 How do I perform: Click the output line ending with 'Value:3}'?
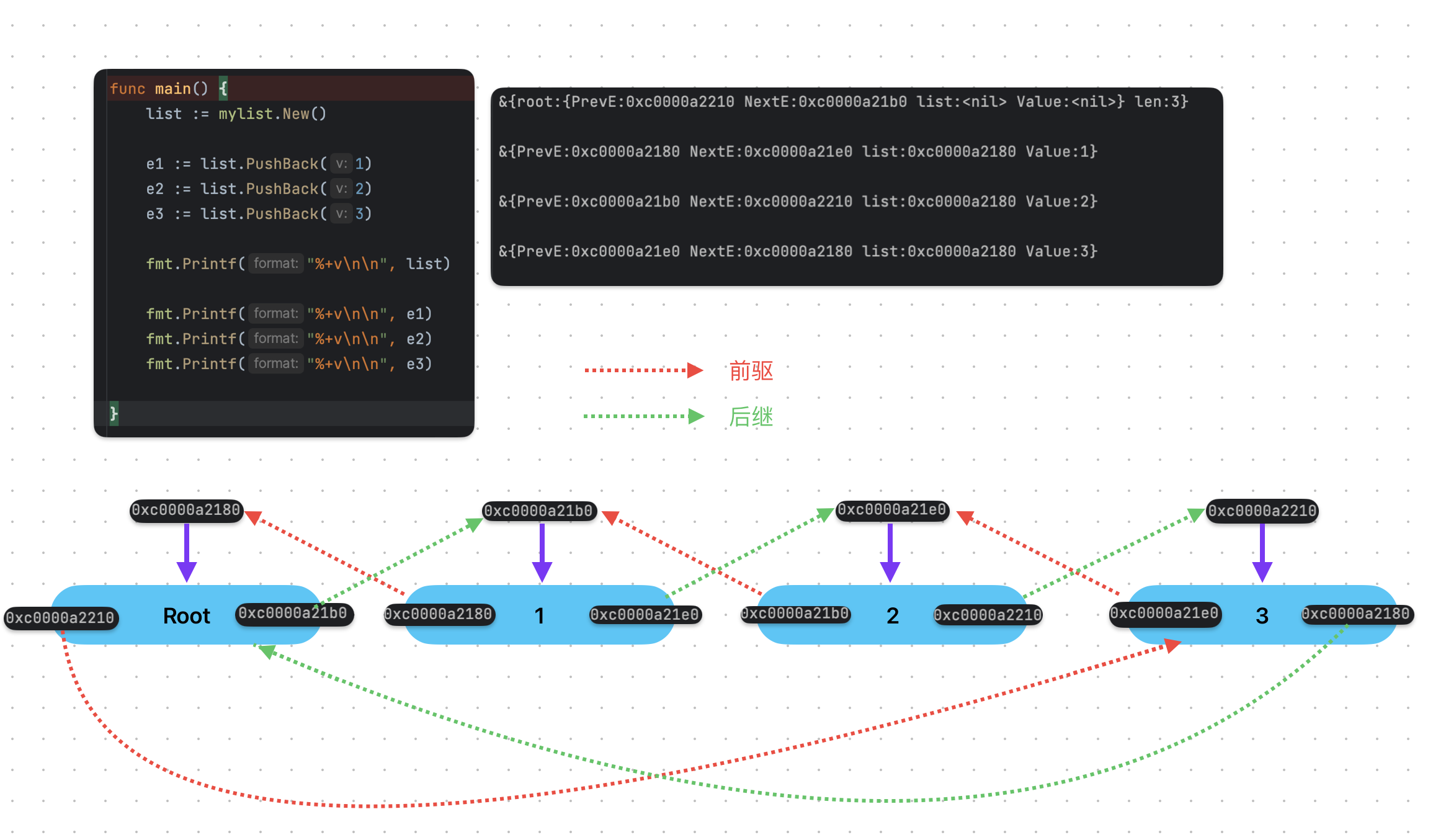tap(798, 251)
